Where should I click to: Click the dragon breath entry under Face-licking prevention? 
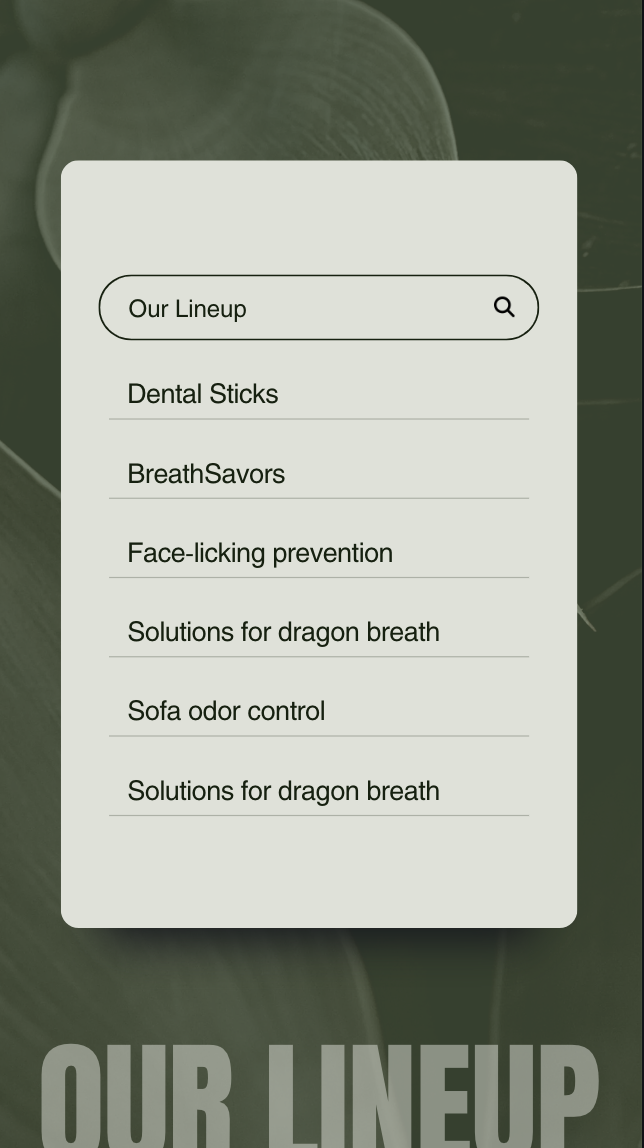(x=283, y=632)
